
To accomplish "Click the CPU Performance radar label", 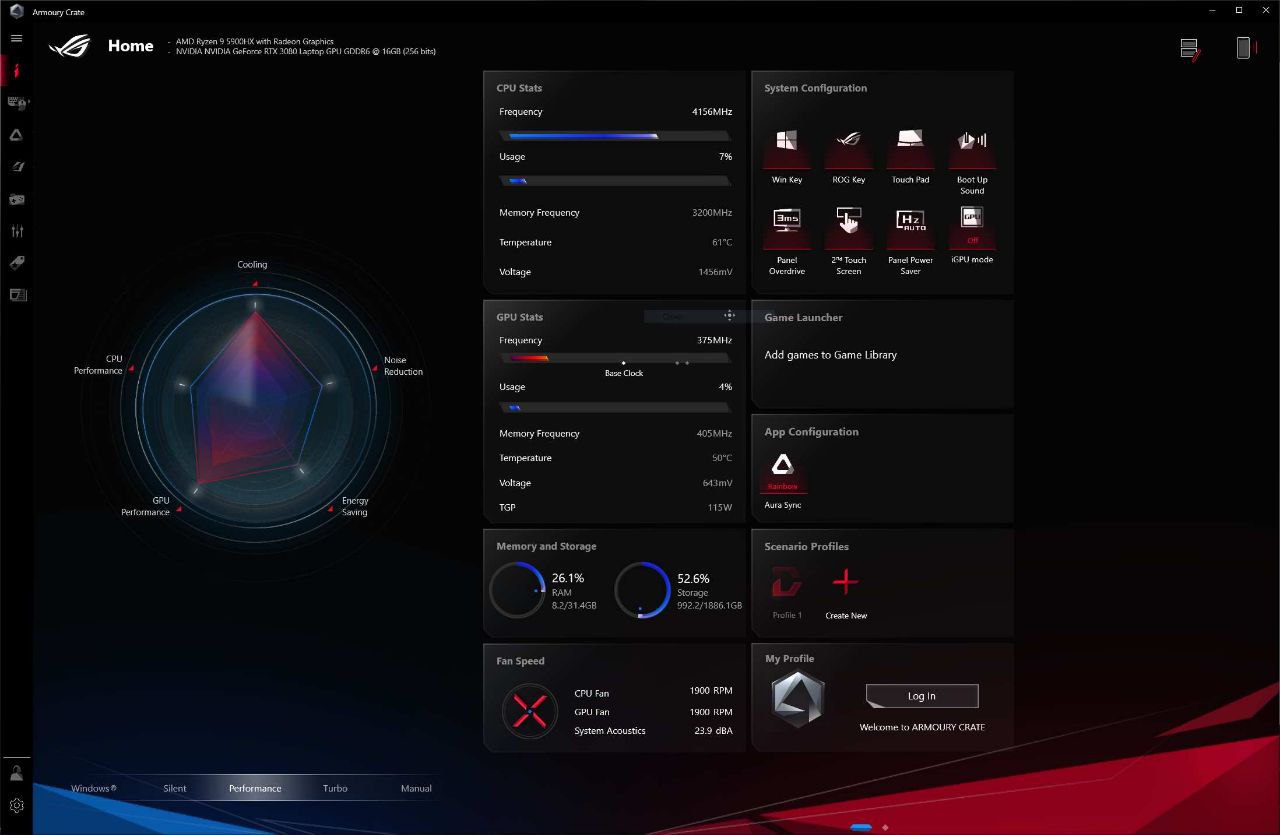I will (x=98, y=365).
